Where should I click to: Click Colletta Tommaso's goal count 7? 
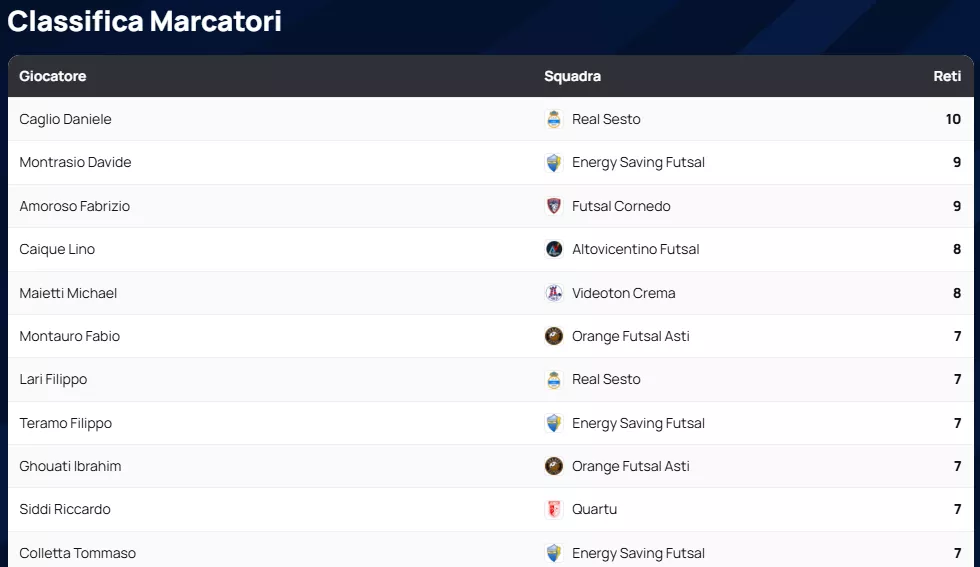(957, 553)
